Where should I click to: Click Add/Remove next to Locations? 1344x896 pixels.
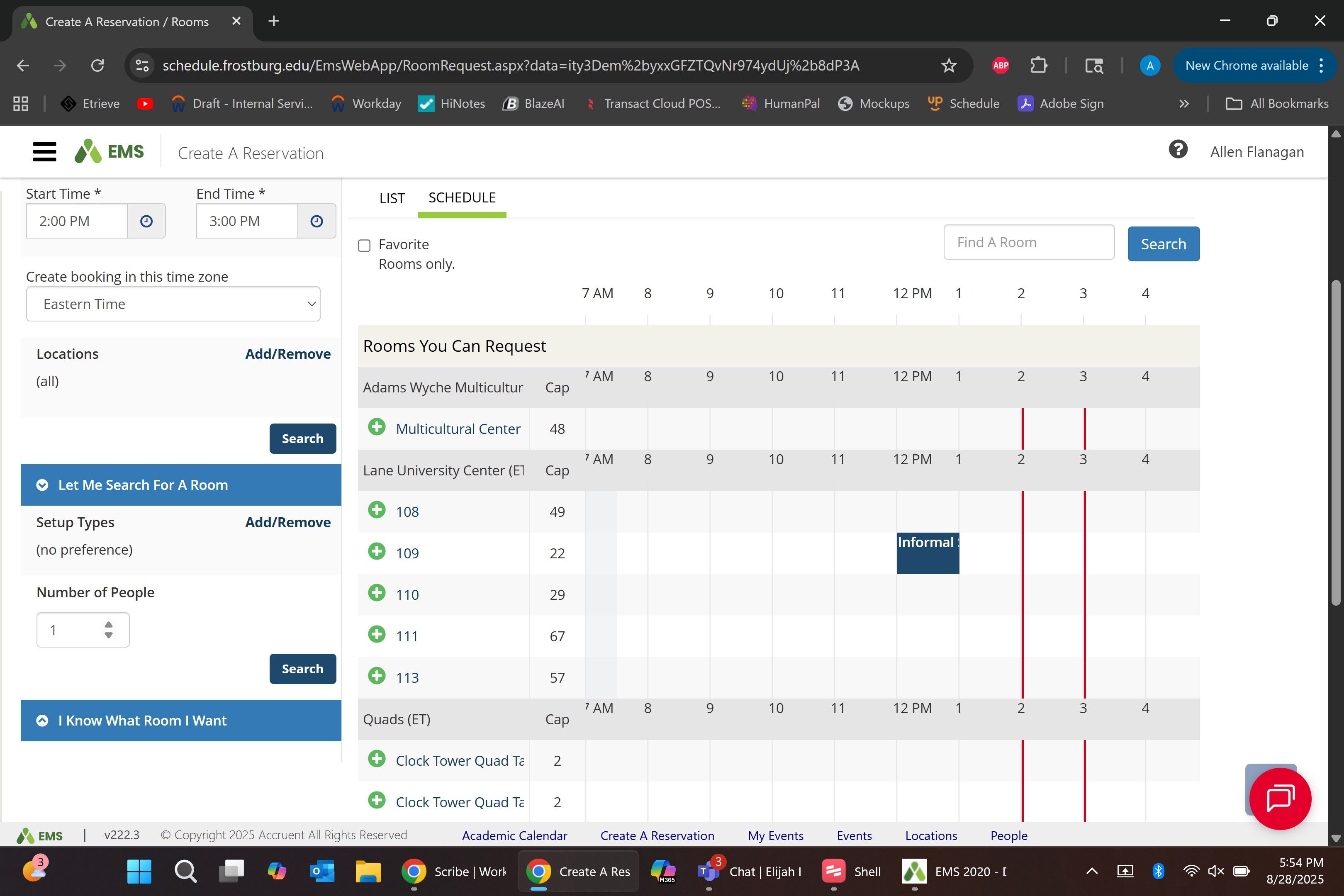point(287,354)
